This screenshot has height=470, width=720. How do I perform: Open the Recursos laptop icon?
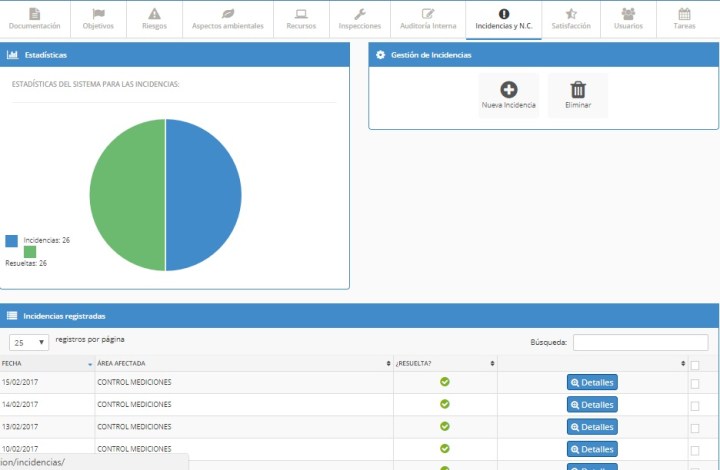[301, 14]
